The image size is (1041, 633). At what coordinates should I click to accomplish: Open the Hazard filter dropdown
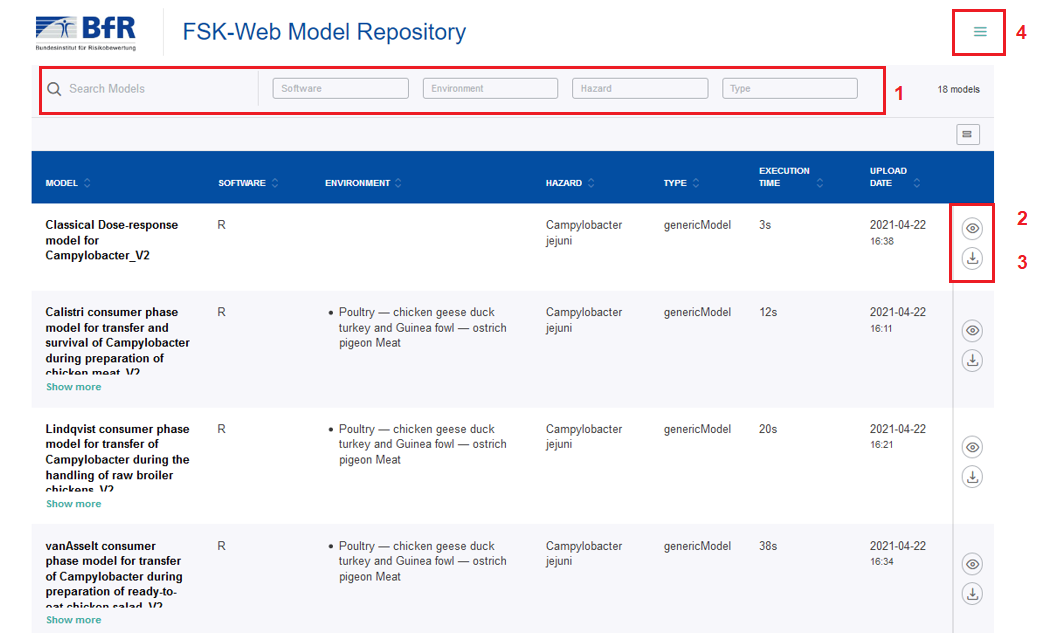click(640, 88)
